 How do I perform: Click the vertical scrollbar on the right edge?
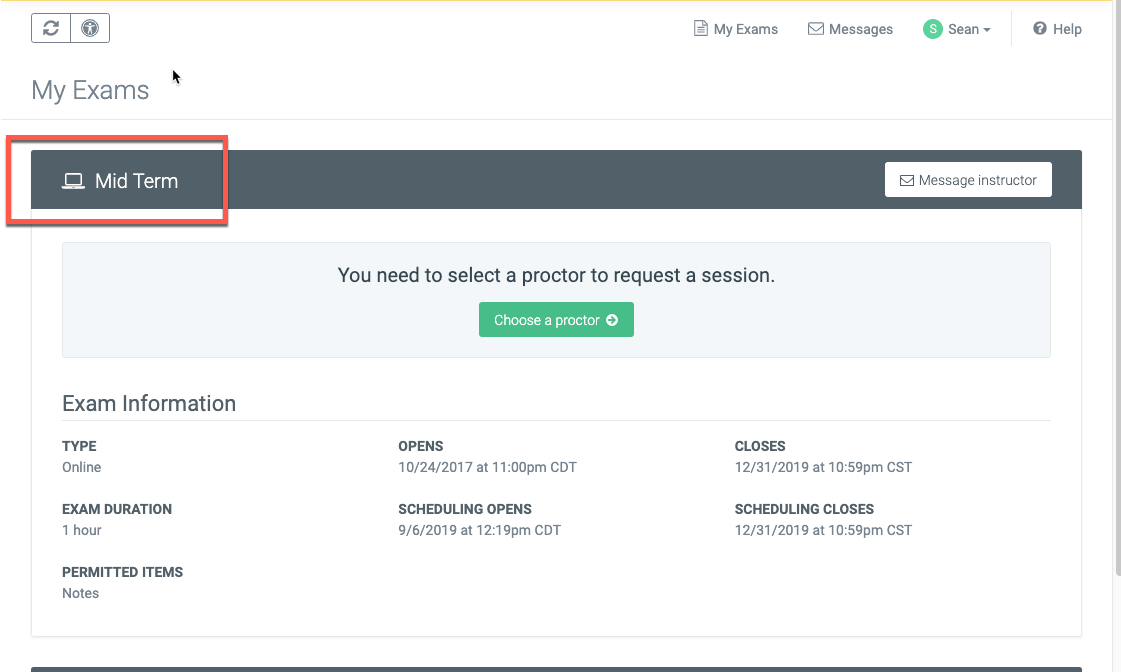point(1116,300)
